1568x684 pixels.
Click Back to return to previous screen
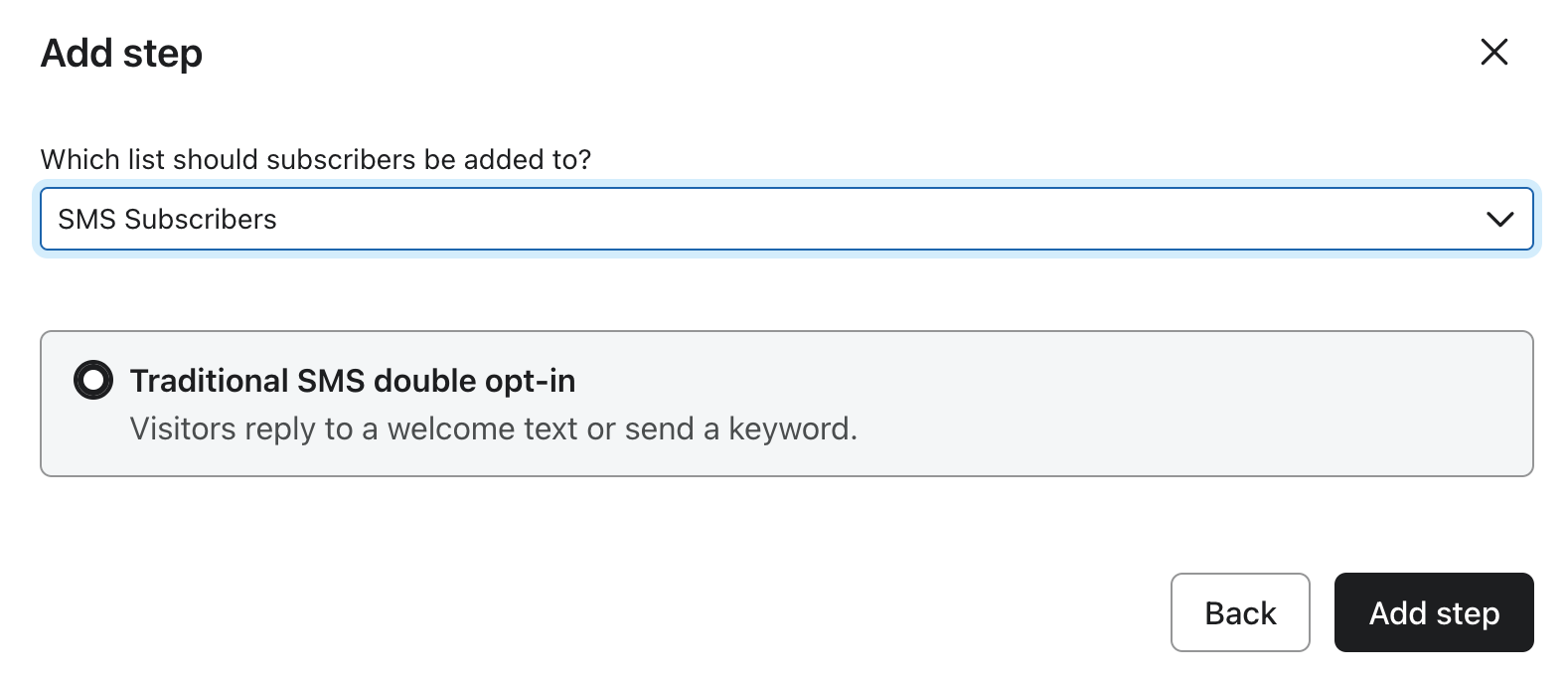coord(1240,612)
